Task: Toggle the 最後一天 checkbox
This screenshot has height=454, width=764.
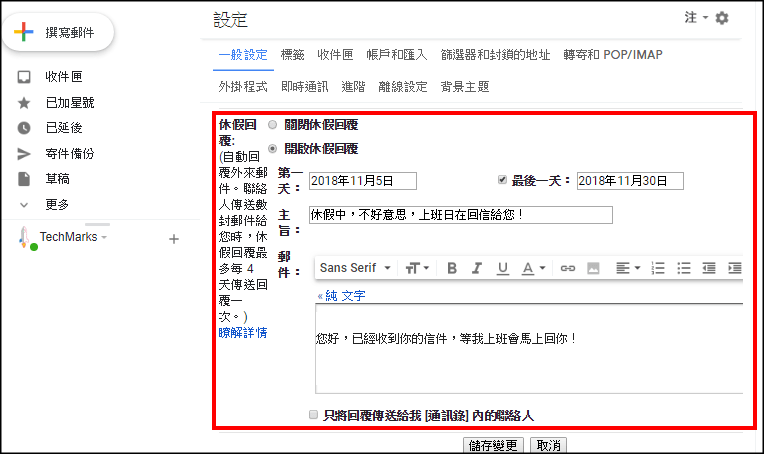Action: coord(502,180)
